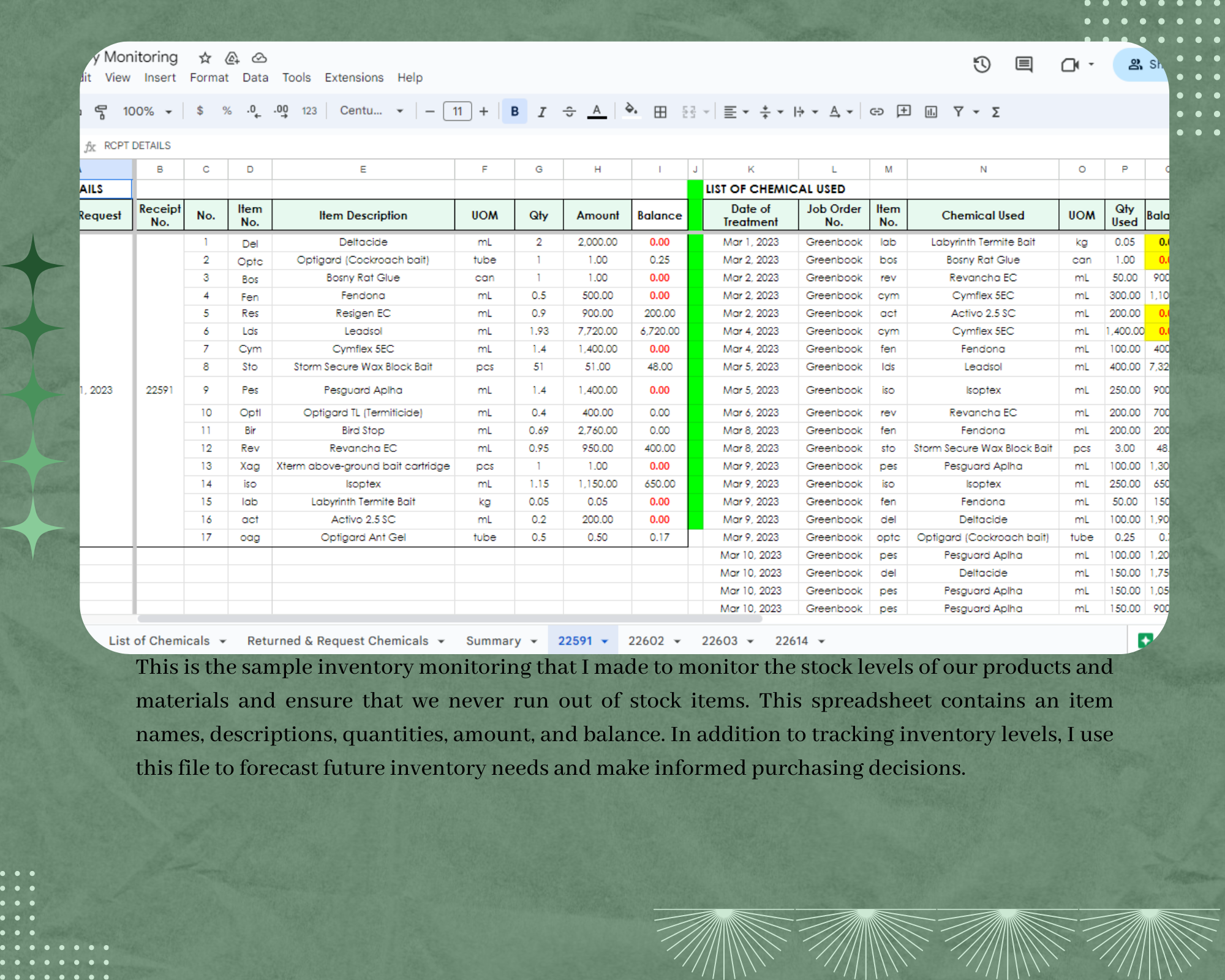
Task: Star the Monitoring document
Action: click(205, 58)
